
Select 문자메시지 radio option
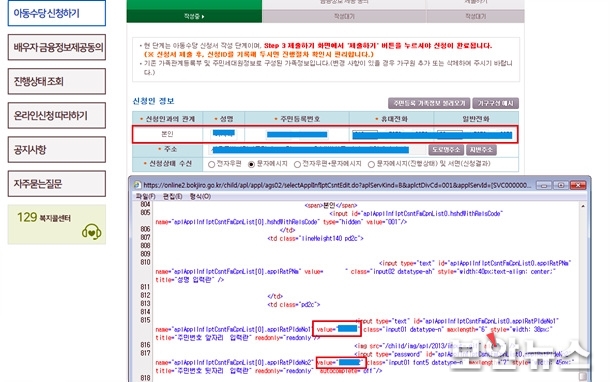pyautogui.click(x=251, y=165)
